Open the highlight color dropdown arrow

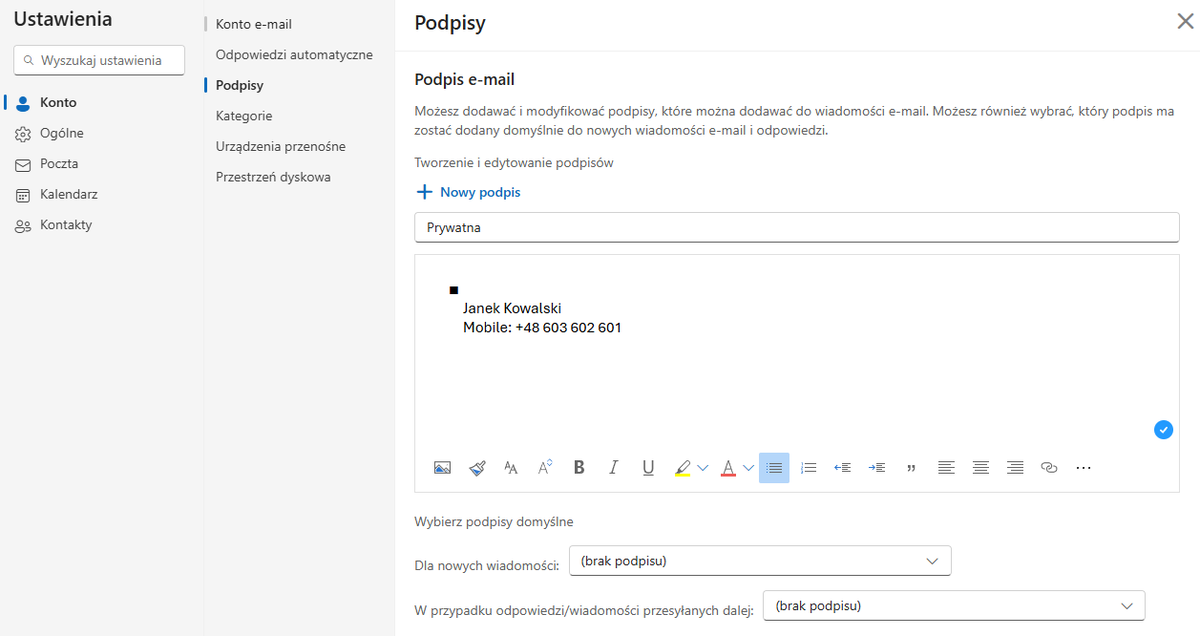[704, 467]
